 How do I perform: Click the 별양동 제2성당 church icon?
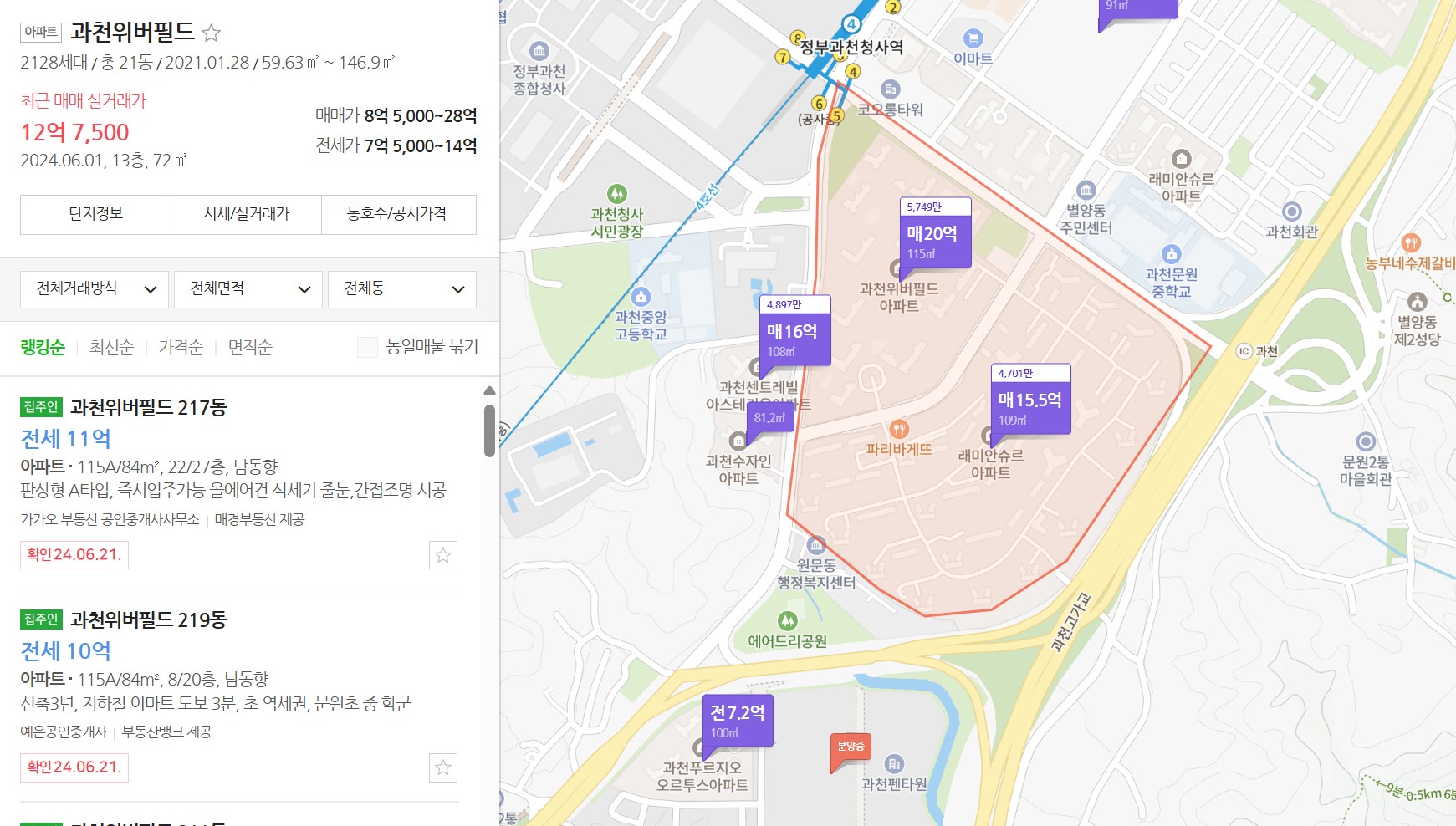[1417, 302]
